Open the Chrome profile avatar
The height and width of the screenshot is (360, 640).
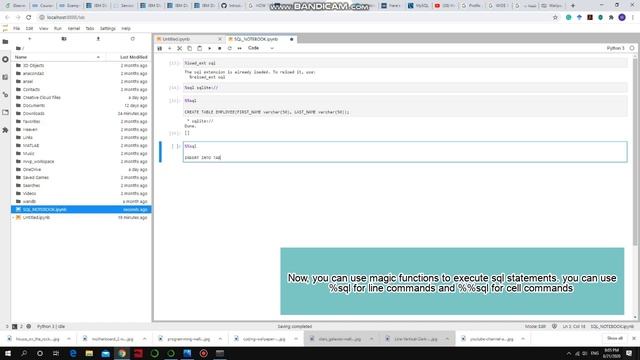click(622, 18)
